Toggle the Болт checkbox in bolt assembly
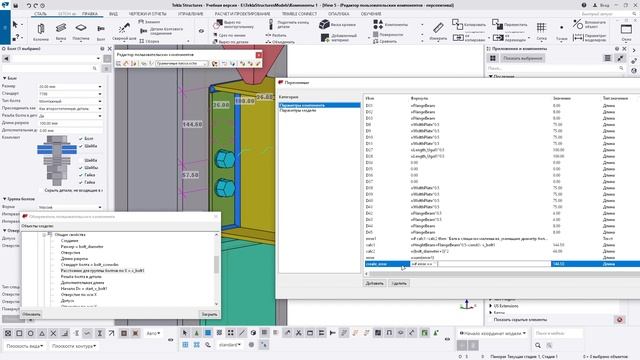This screenshot has width=640, height=360. (81, 139)
